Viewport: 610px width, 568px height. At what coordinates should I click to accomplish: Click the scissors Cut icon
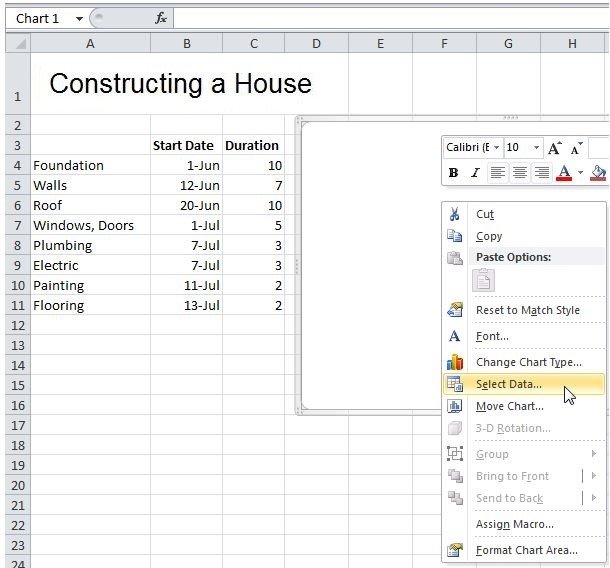454,214
